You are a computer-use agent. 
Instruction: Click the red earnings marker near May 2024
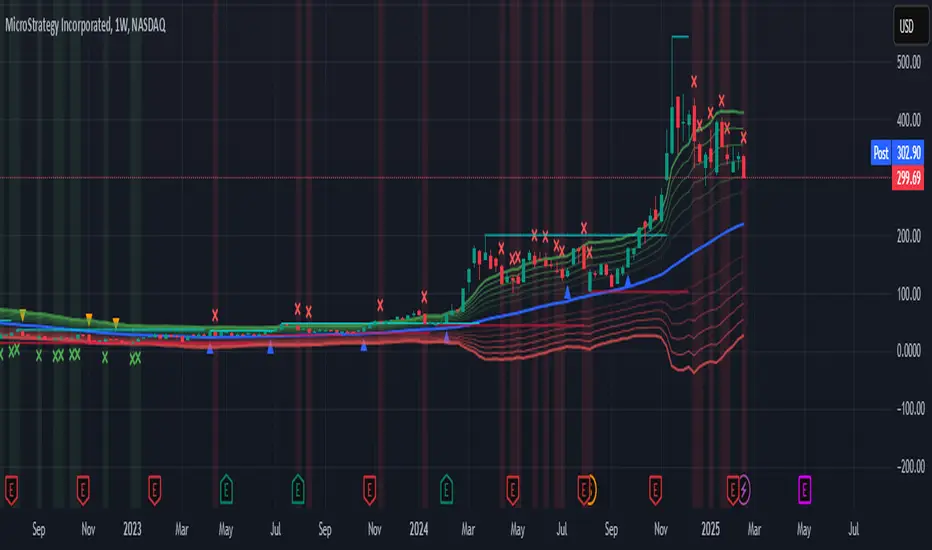coord(512,490)
